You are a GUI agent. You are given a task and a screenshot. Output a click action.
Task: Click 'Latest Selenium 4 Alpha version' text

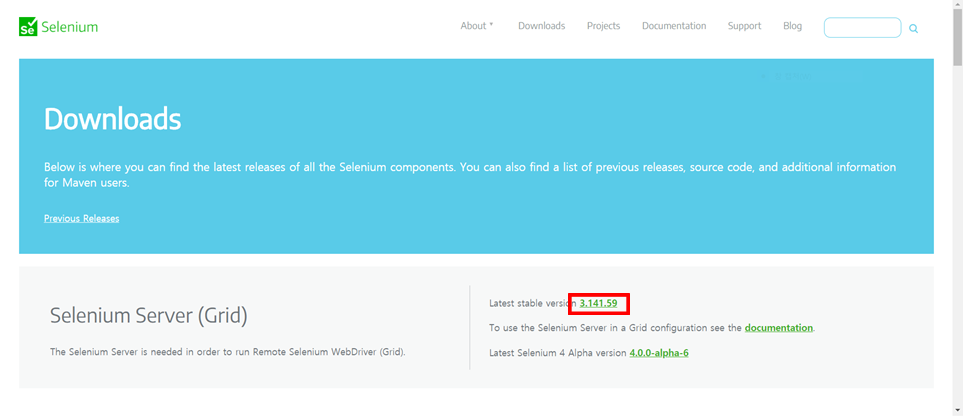click(558, 353)
